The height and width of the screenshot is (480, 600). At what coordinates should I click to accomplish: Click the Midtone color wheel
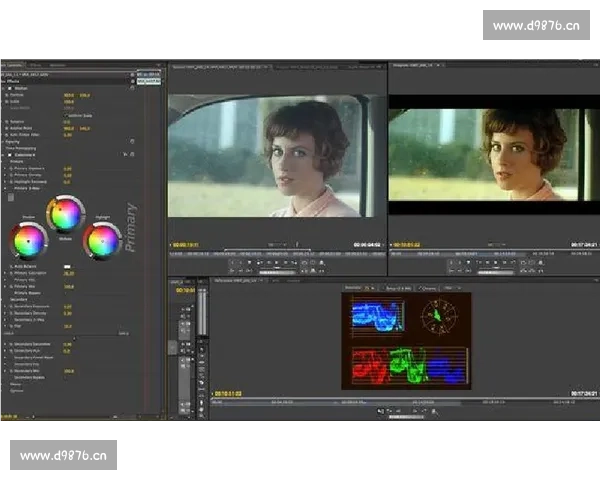pos(66,213)
